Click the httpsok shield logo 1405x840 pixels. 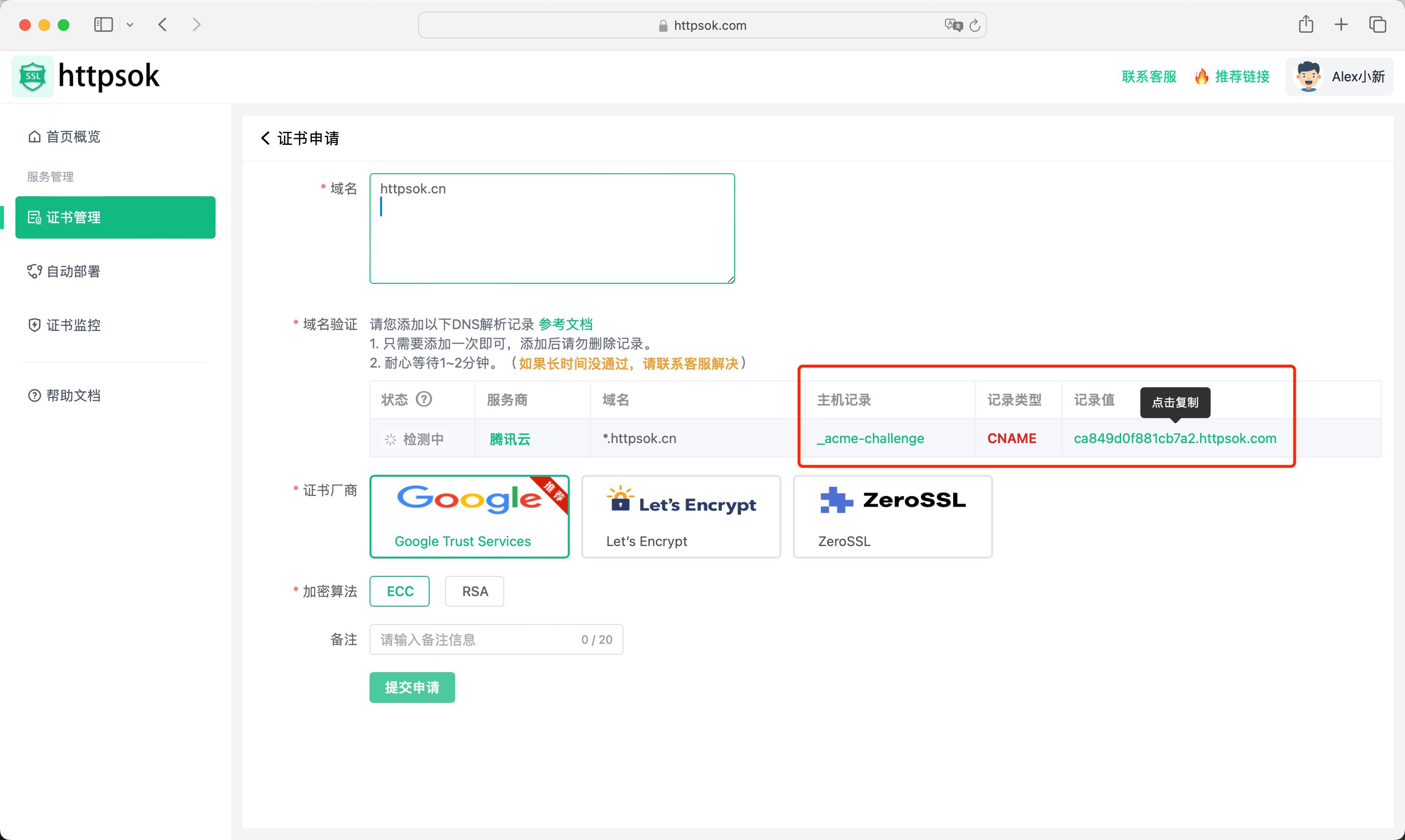32,76
